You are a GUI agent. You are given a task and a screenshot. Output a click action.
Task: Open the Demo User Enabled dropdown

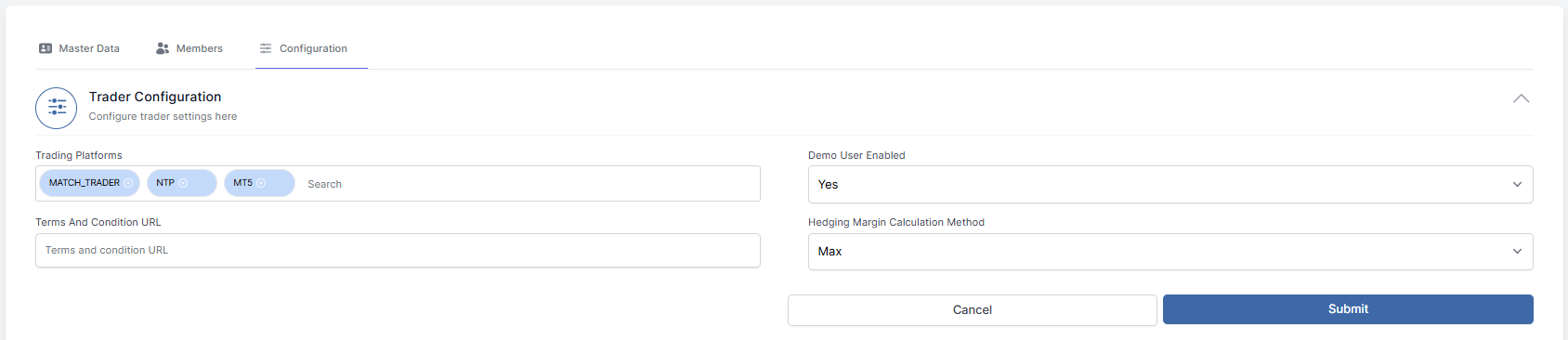point(1170,185)
